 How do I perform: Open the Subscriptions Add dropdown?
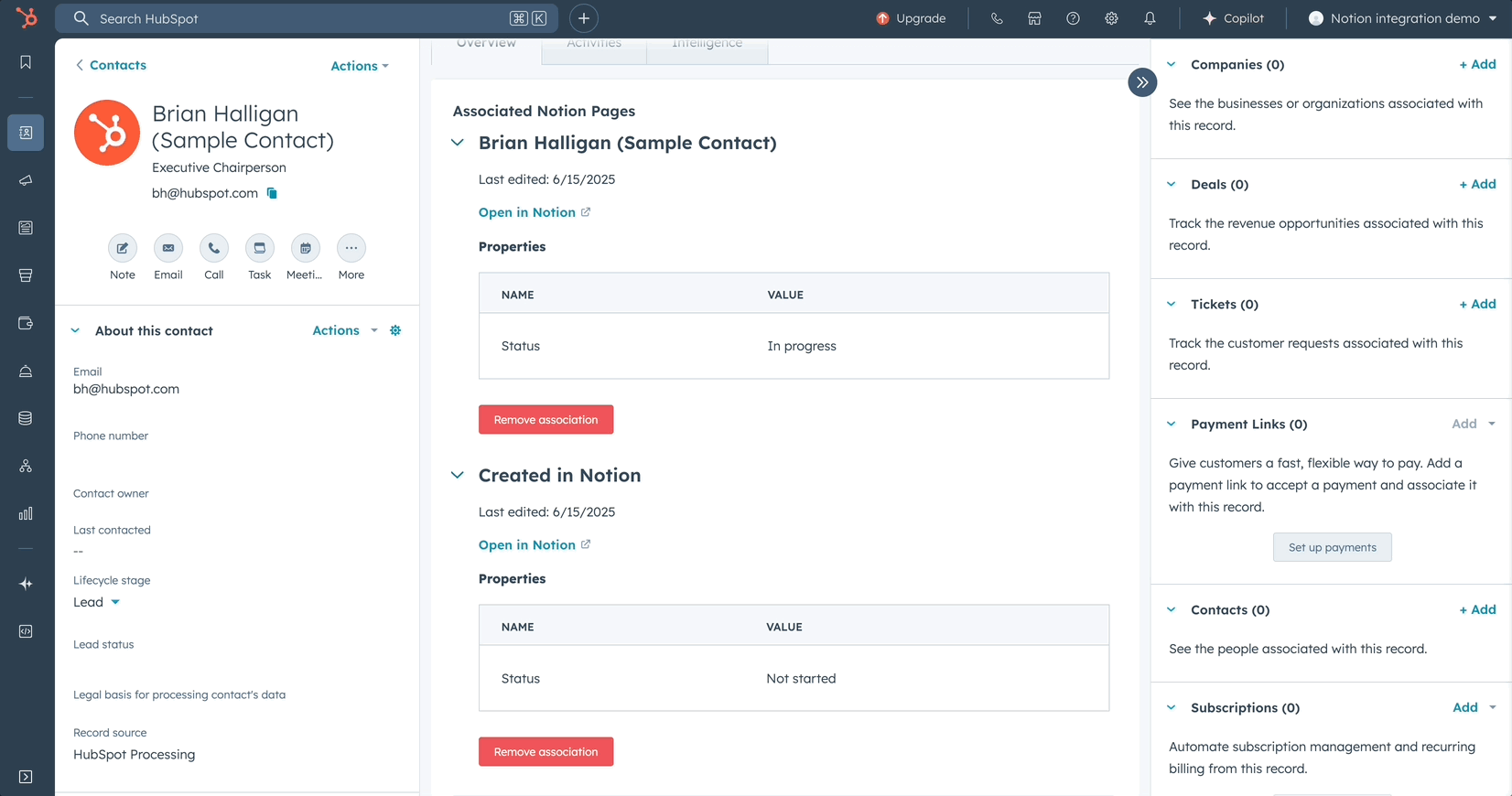tap(1474, 707)
